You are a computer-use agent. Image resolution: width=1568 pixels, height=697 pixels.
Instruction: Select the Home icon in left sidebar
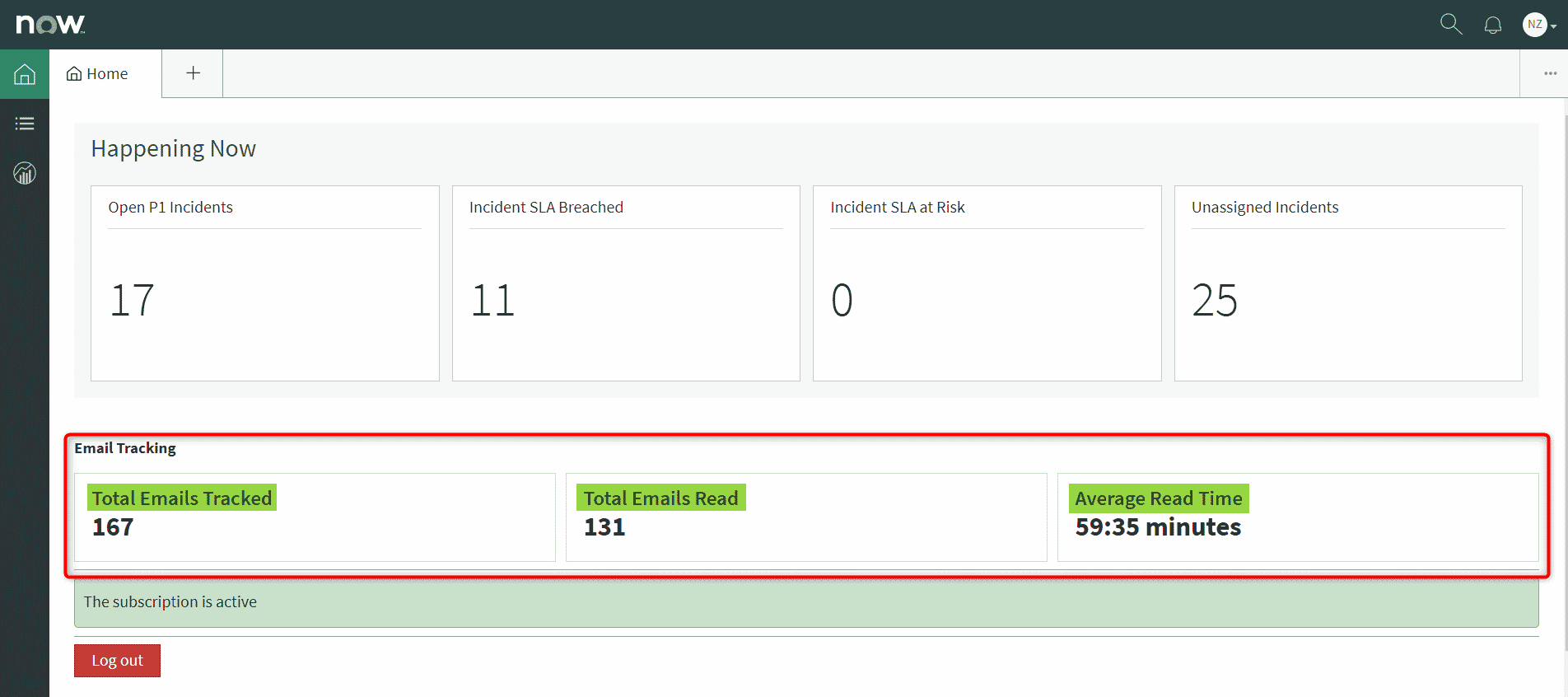click(x=25, y=74)
